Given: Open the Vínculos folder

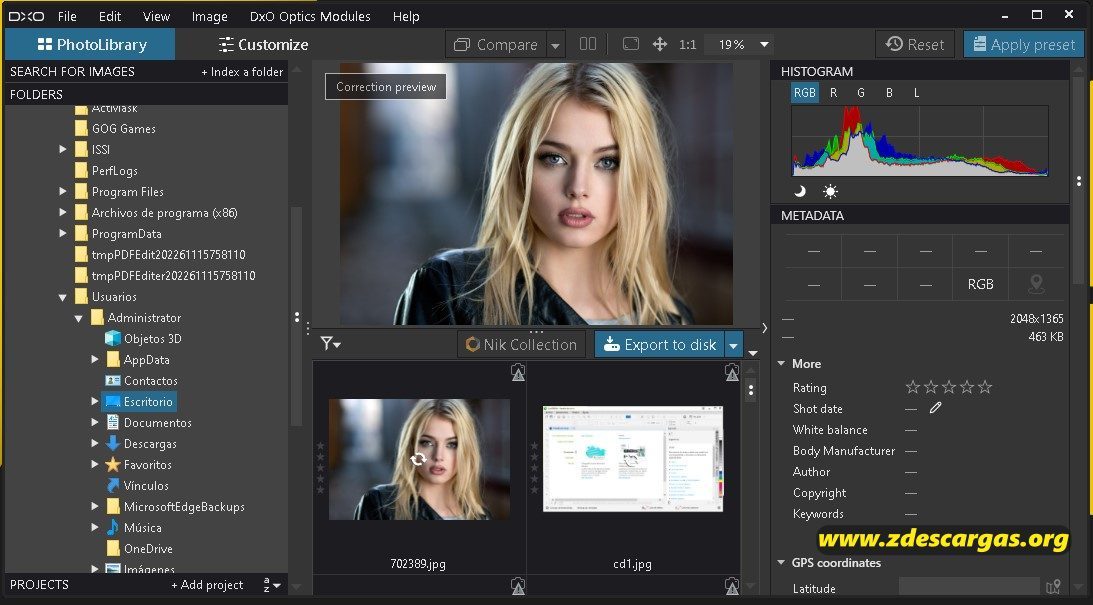Looking at the screenshot, I should tap(137, 486).
